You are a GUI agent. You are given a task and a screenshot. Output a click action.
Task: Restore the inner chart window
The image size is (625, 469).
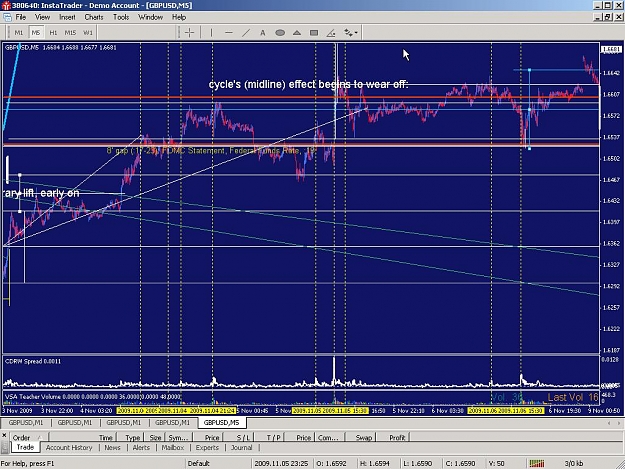[x=607, y=17]
